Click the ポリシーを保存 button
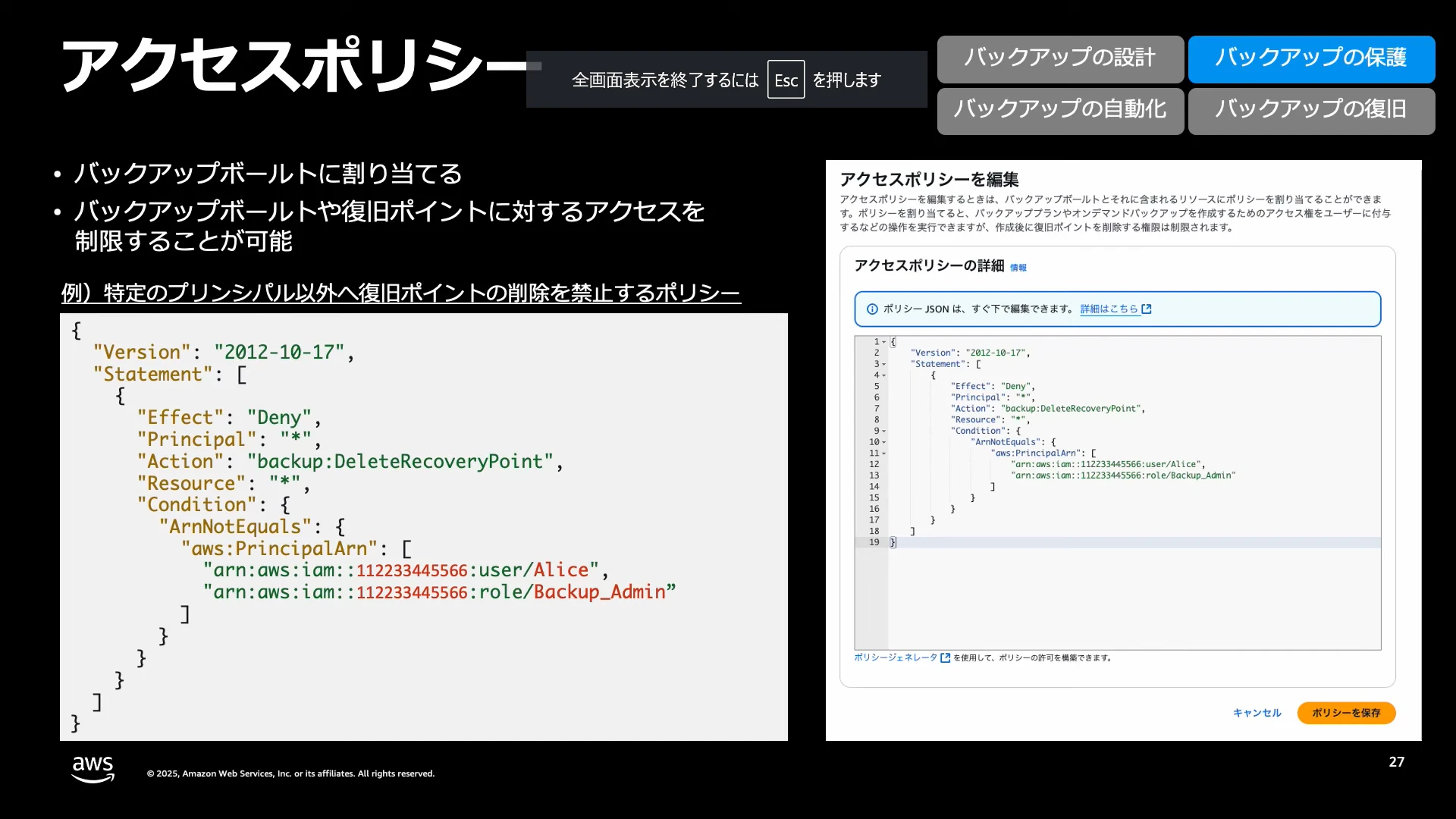 point(1346,713)
